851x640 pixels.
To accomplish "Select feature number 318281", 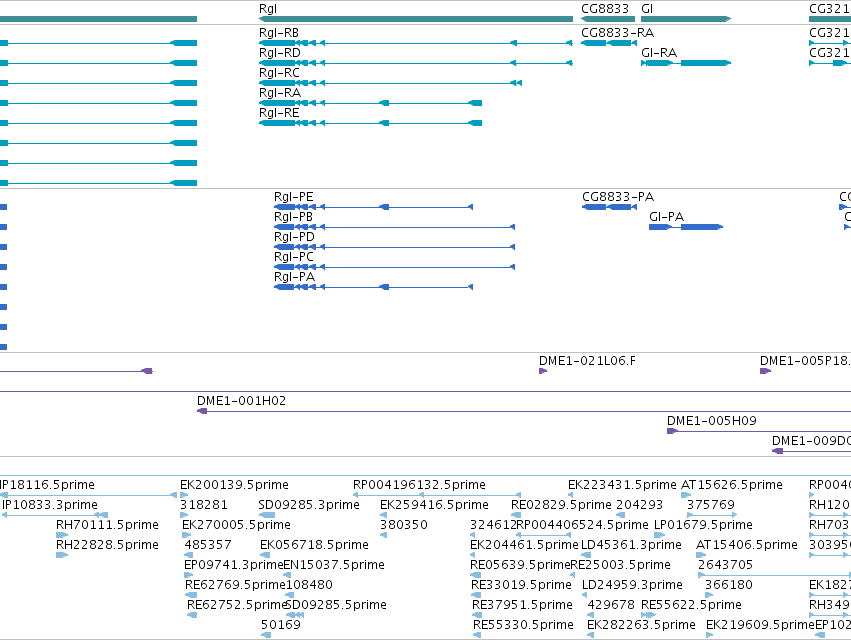I will click(x=204, y=505).
